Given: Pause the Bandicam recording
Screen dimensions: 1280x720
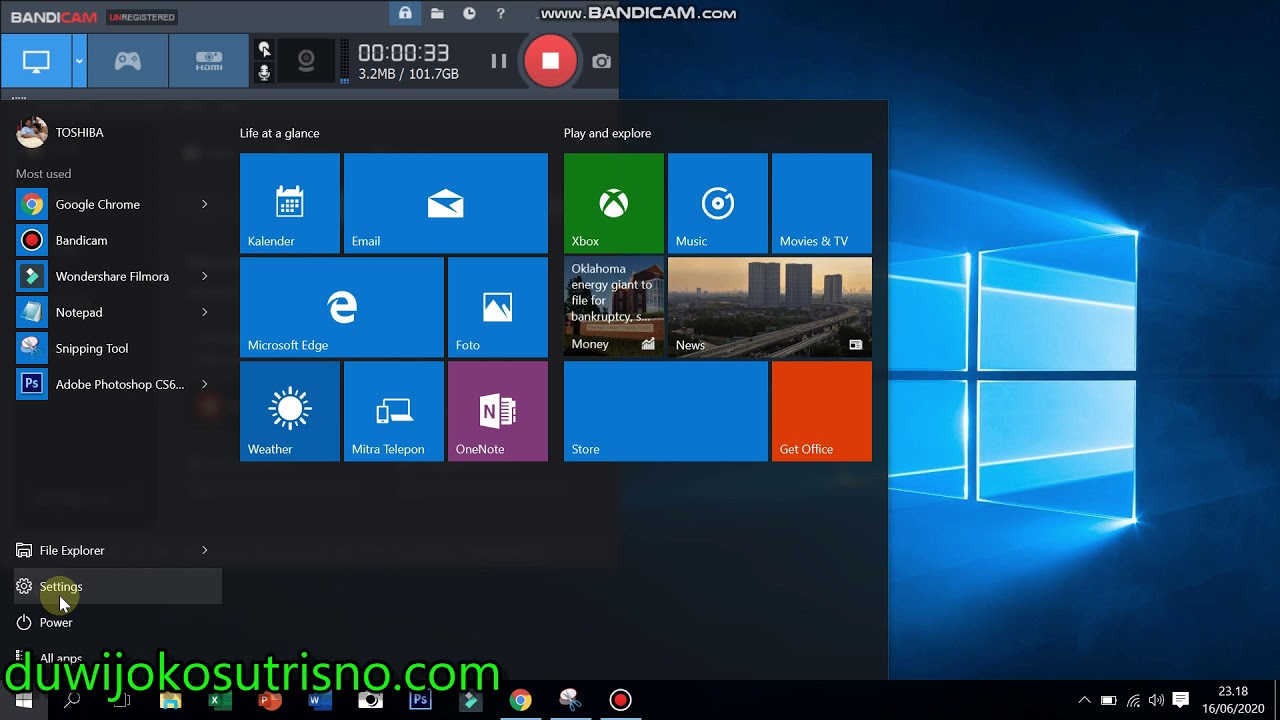Looking at the screenshot, I should tap(498, 61).
